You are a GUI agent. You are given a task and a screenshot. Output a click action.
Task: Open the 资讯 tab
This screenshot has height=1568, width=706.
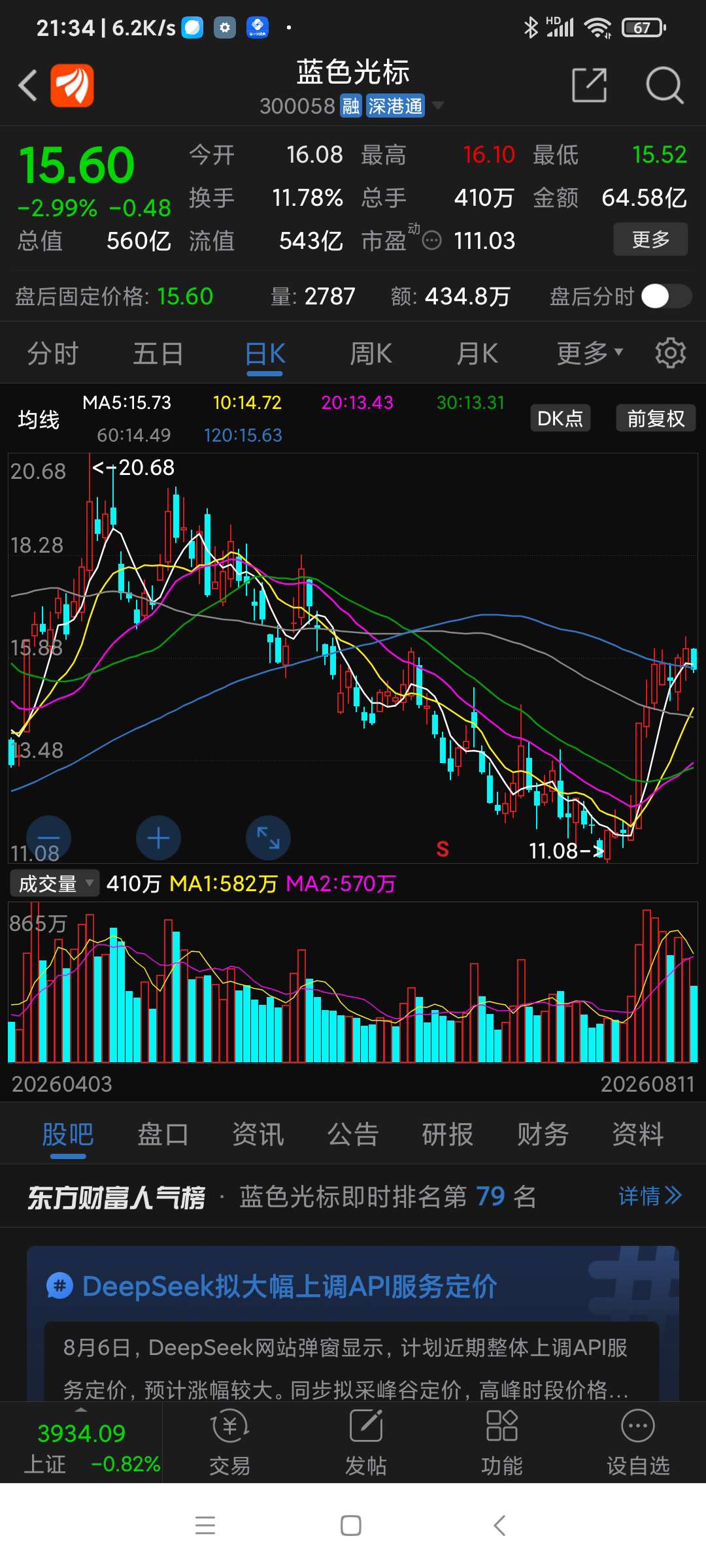tap(258, 1134)
